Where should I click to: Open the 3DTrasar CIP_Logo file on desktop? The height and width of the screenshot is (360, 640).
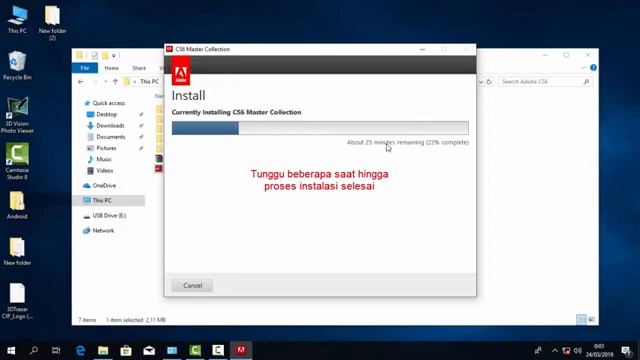pyautogui.click(x=17, y=301)
